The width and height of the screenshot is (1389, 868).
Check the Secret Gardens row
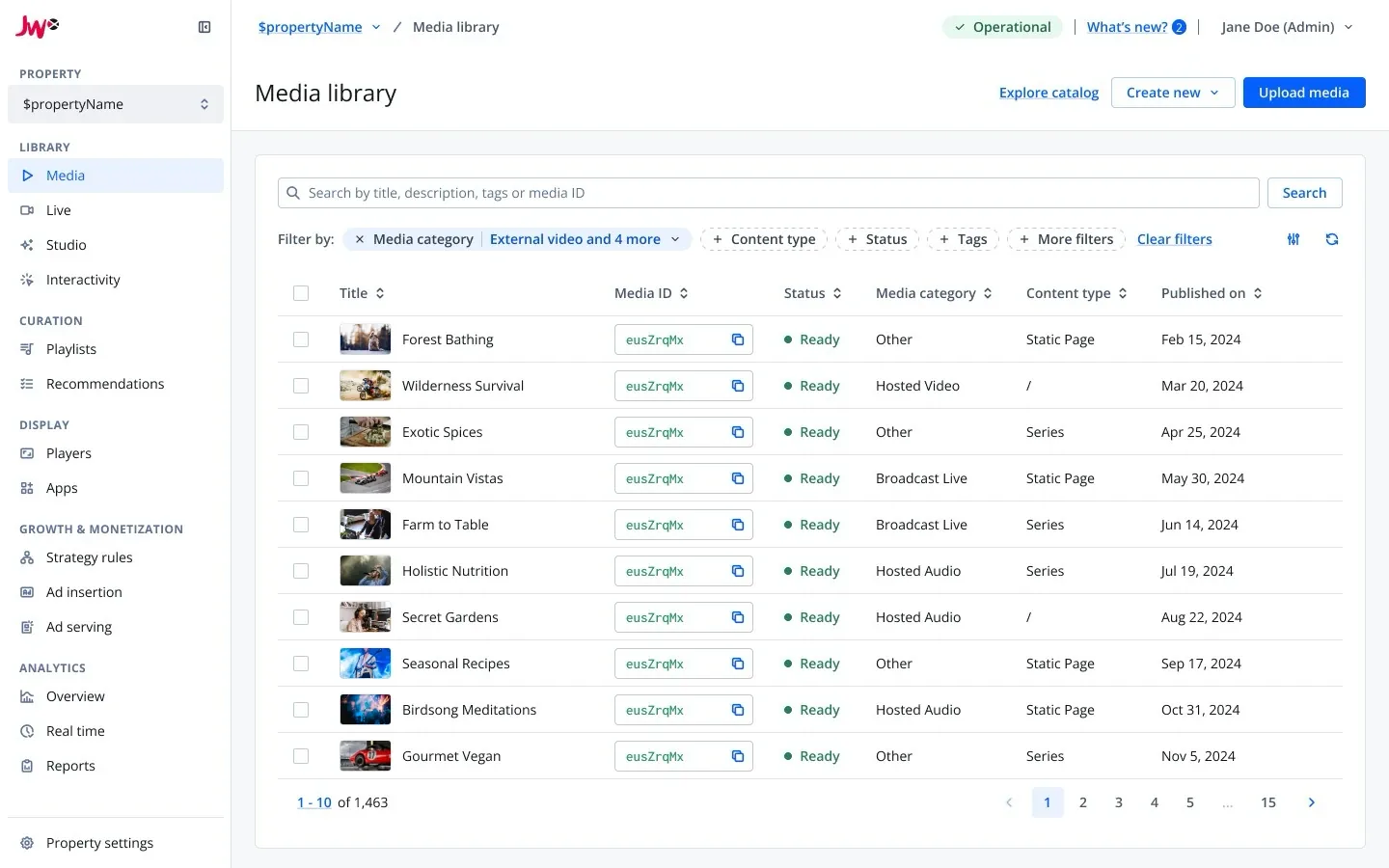click(301, 617)
